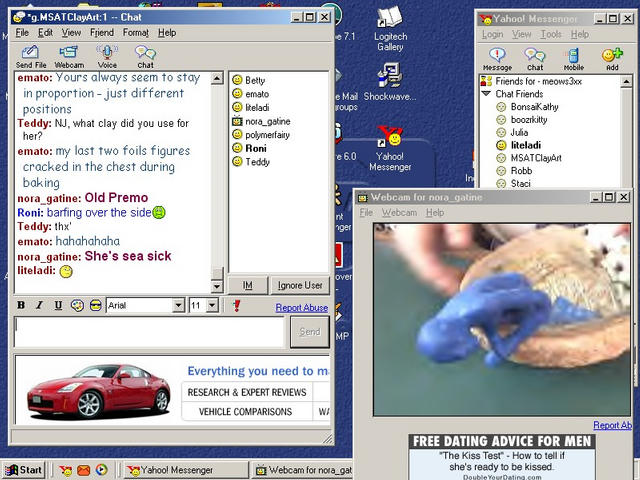Select Staci in friends list

coord(513,184)
